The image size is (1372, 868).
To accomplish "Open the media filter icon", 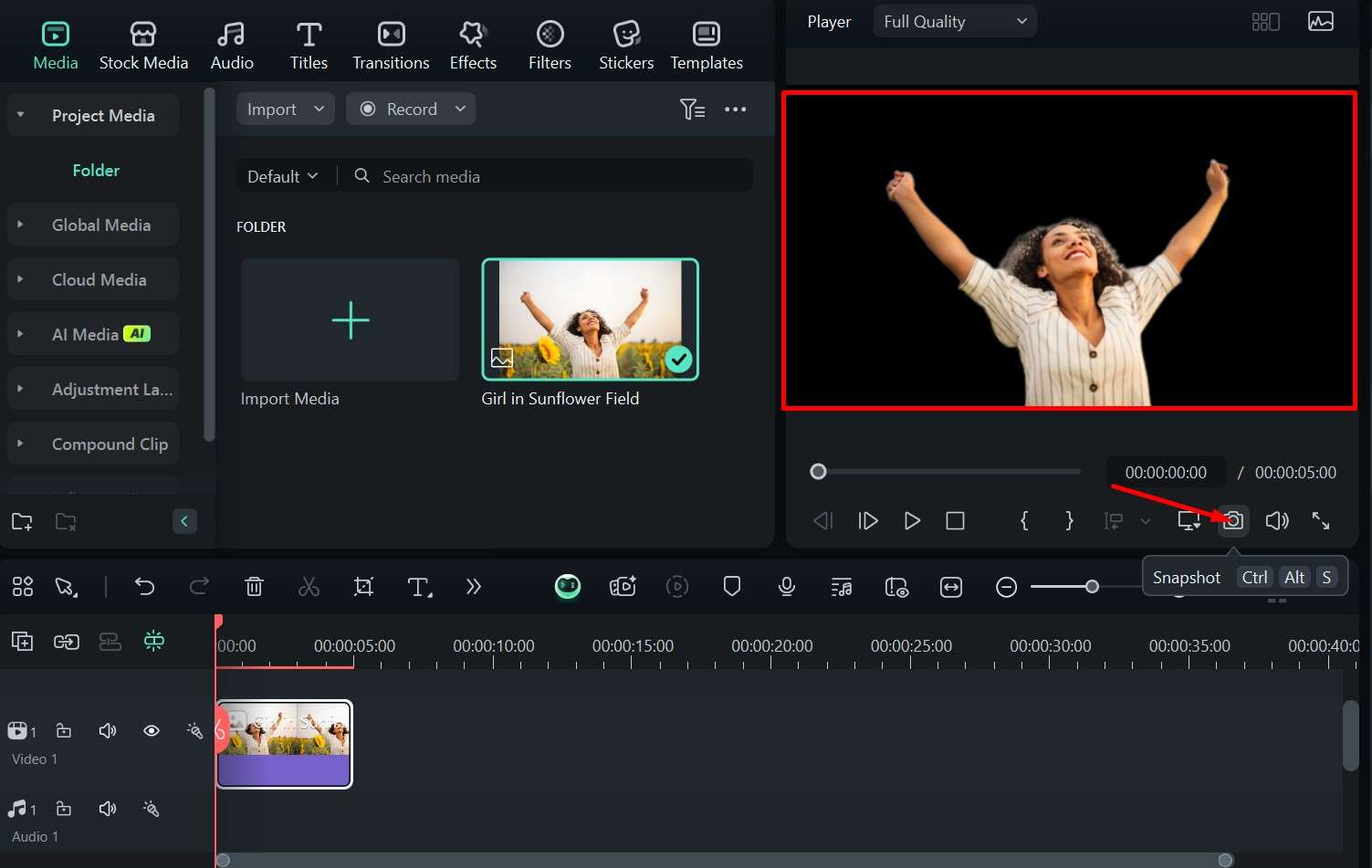I will pos(692,110).
